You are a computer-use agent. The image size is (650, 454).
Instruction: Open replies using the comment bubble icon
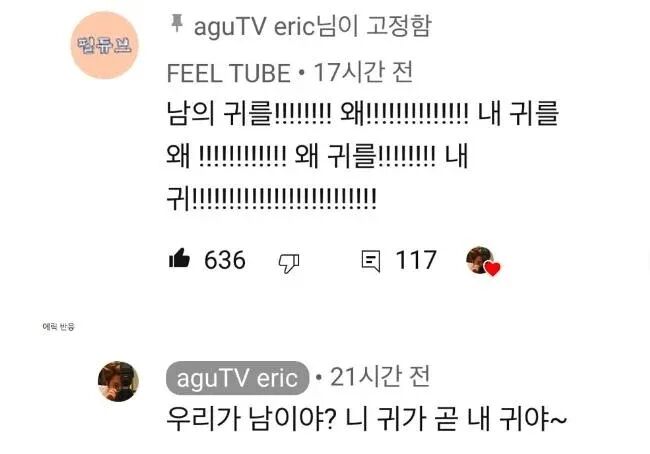click(x=371, y=261)
